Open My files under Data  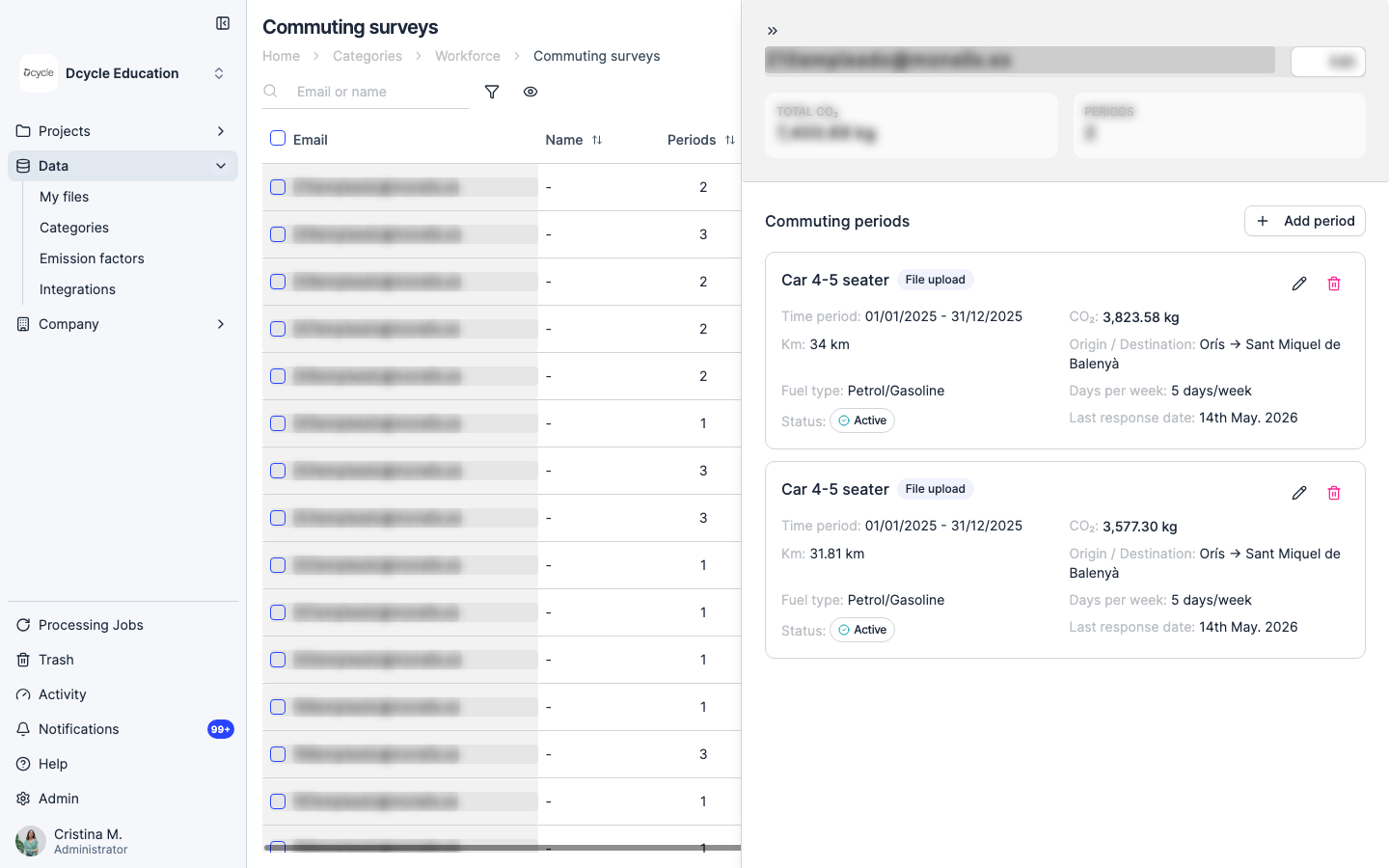[x=64, y=197]
